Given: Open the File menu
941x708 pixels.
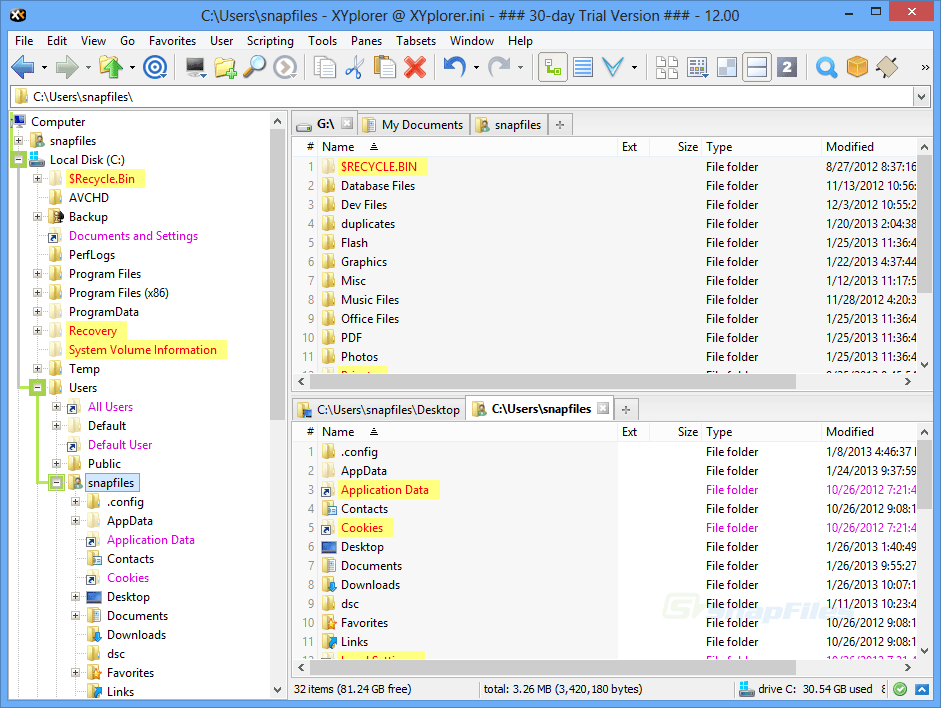Looking at the screenshot, I should pos(24,41).
